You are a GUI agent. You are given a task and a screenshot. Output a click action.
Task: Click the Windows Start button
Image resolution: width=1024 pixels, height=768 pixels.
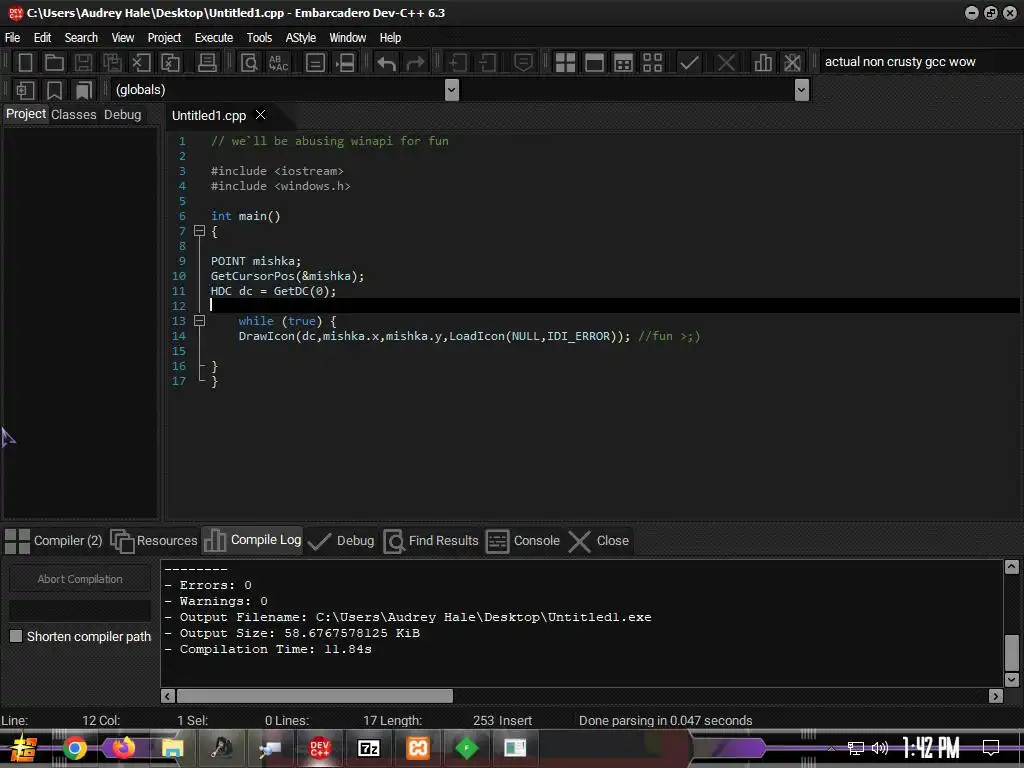pyautogui.click(x=24, y=748)
